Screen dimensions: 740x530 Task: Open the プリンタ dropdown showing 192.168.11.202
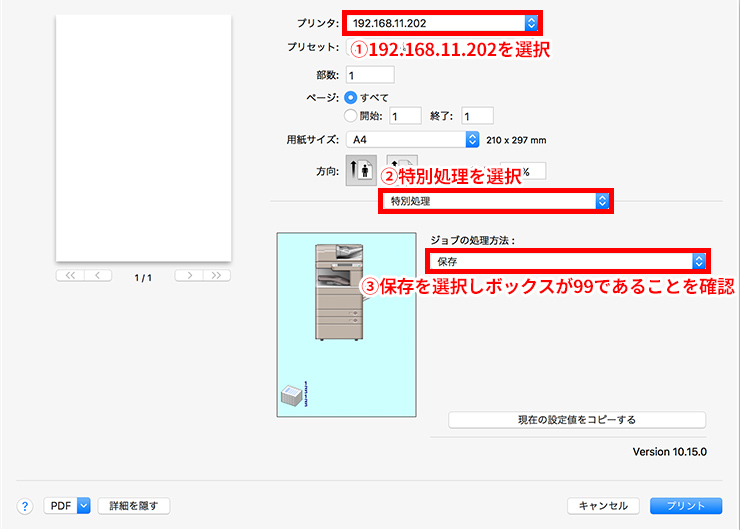tap(442, 21)
